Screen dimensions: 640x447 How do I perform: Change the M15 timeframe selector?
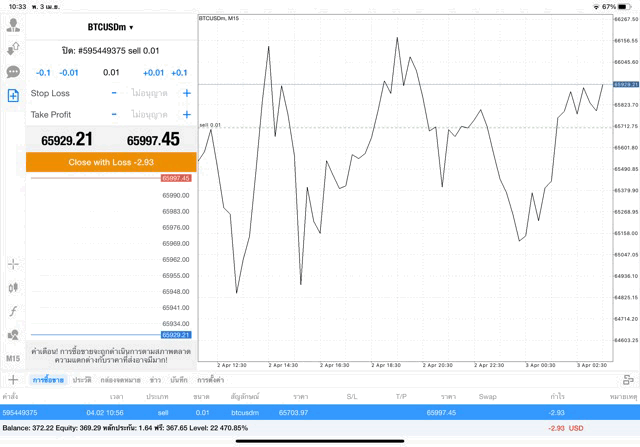[x=13, y=358]
